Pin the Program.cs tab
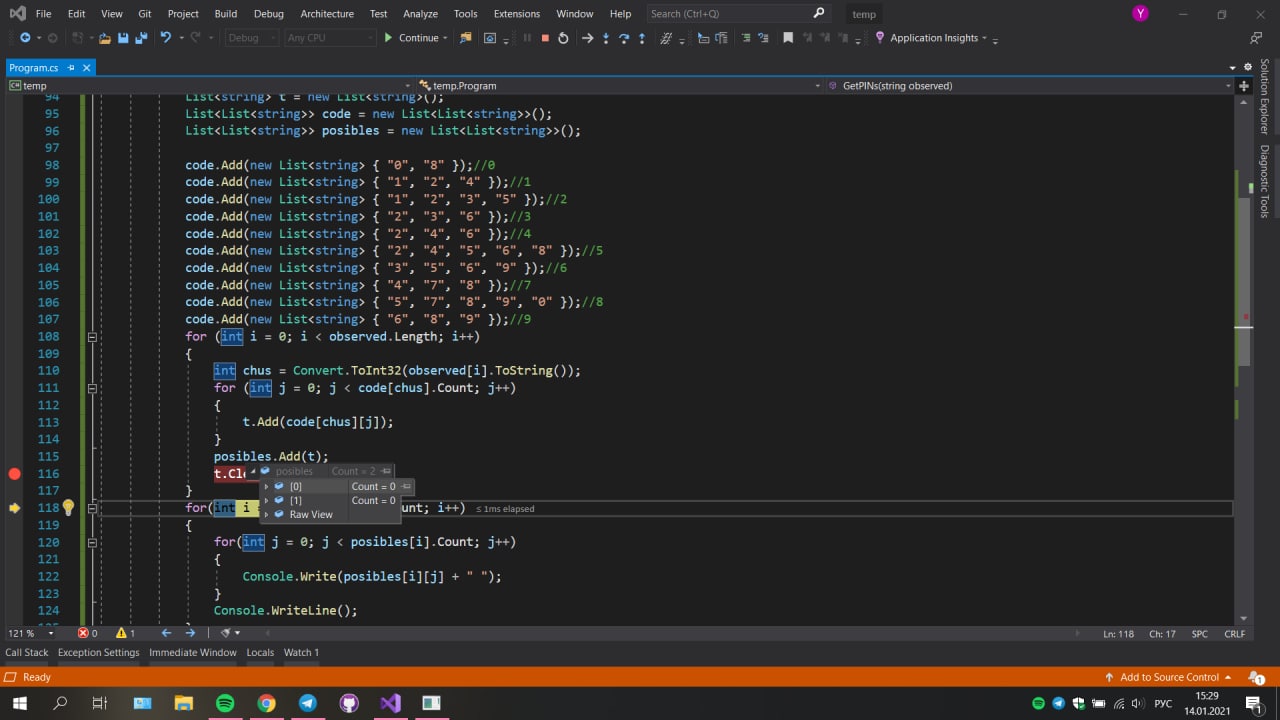The width and height of the screenshot is (1280, 720). coord(71,68)
